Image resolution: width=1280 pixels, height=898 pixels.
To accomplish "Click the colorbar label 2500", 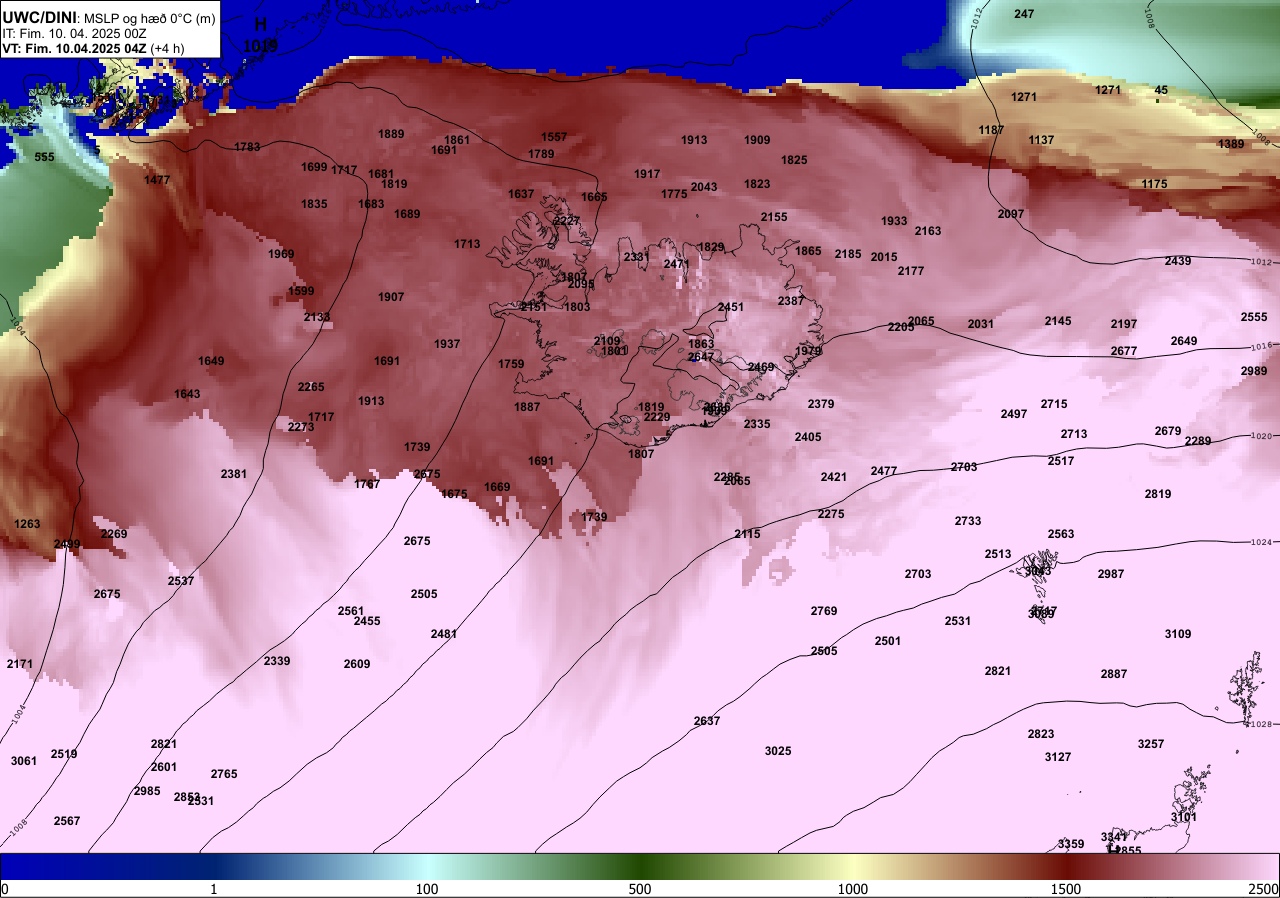I will click(x=1264, y=889).
